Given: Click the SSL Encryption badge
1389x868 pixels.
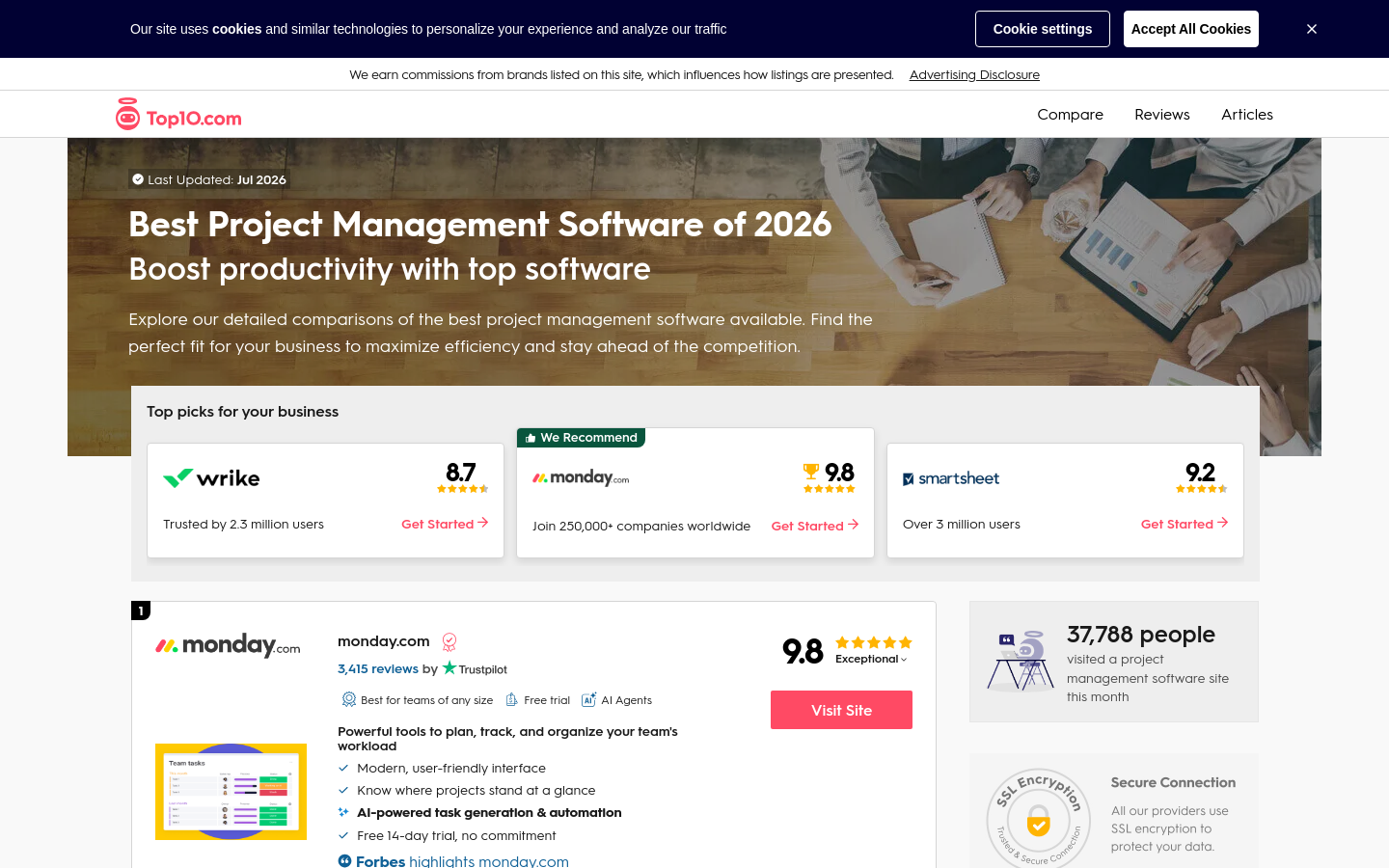Looking at the screenshot, I should coord(1038,820).
